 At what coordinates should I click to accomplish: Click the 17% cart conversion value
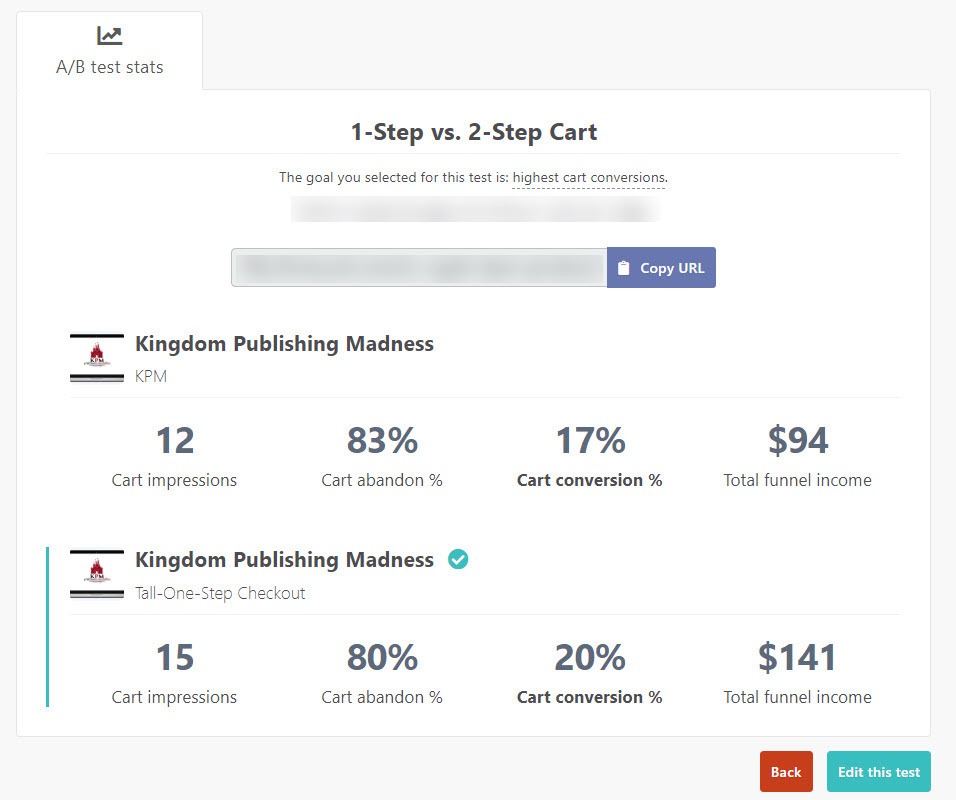590,440
